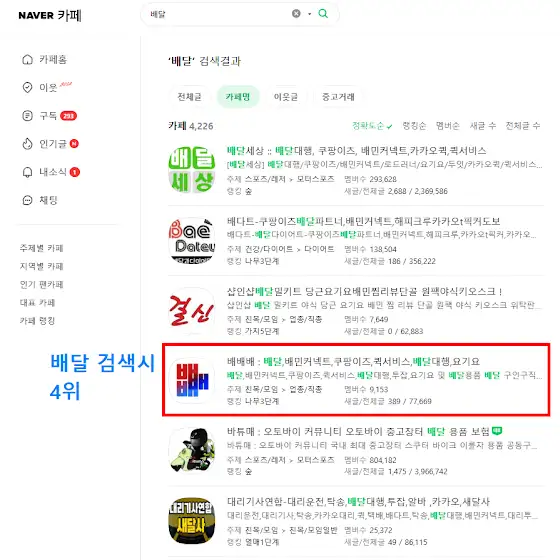This screenshot has height=560, width=560.
Task: Open 인기글 flame icon in sidebar
Action: (x=28, y=144)
